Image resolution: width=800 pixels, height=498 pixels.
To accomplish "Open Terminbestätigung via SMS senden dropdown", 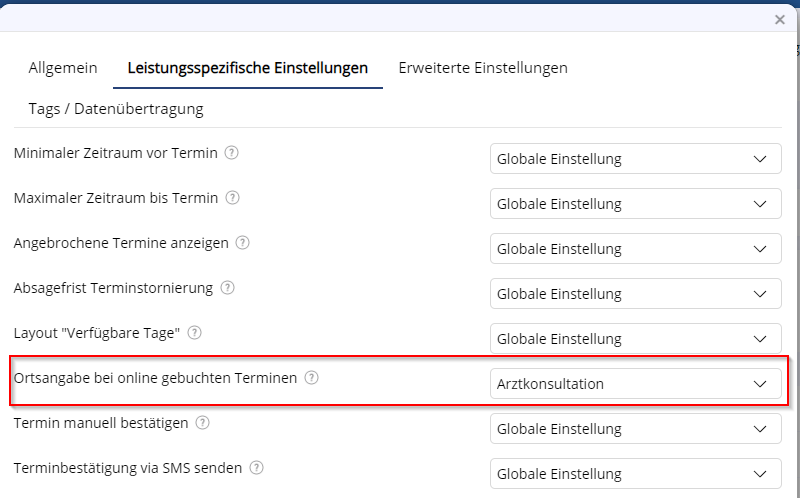I will [x=635, y=474].
